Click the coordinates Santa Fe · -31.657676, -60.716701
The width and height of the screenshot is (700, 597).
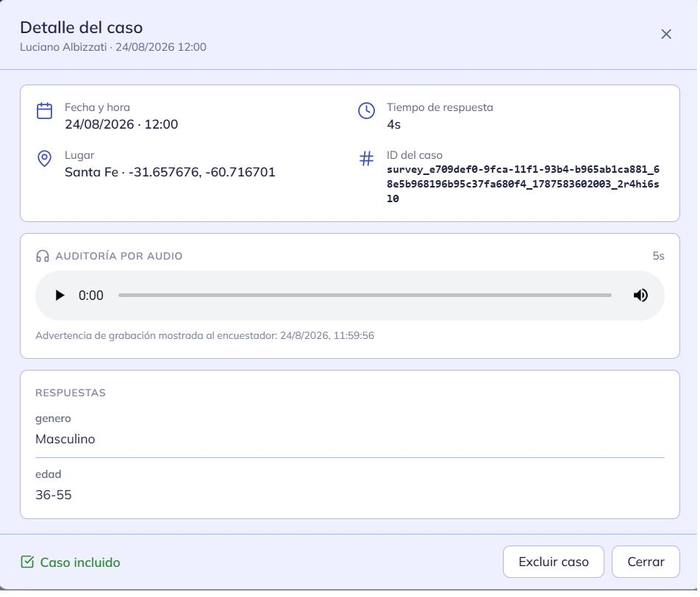(x=170, y=172)
